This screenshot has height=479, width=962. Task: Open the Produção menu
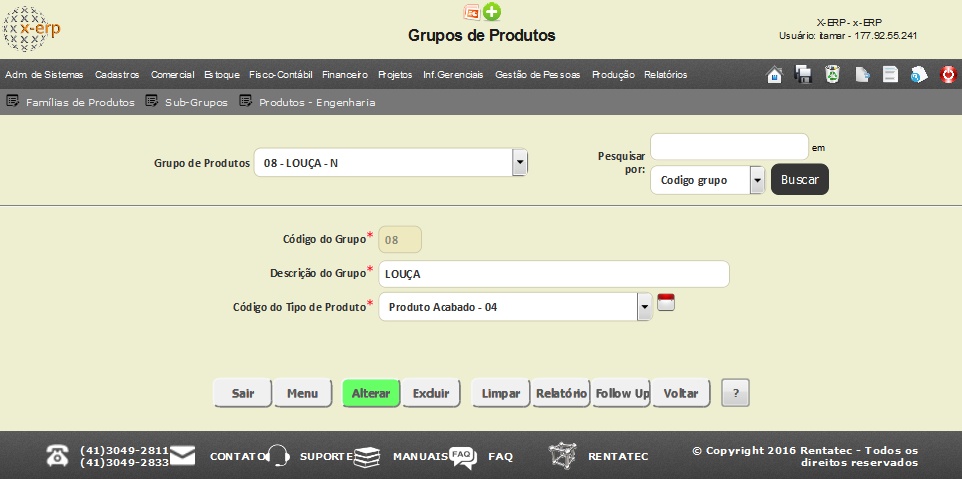click(614, 75)
